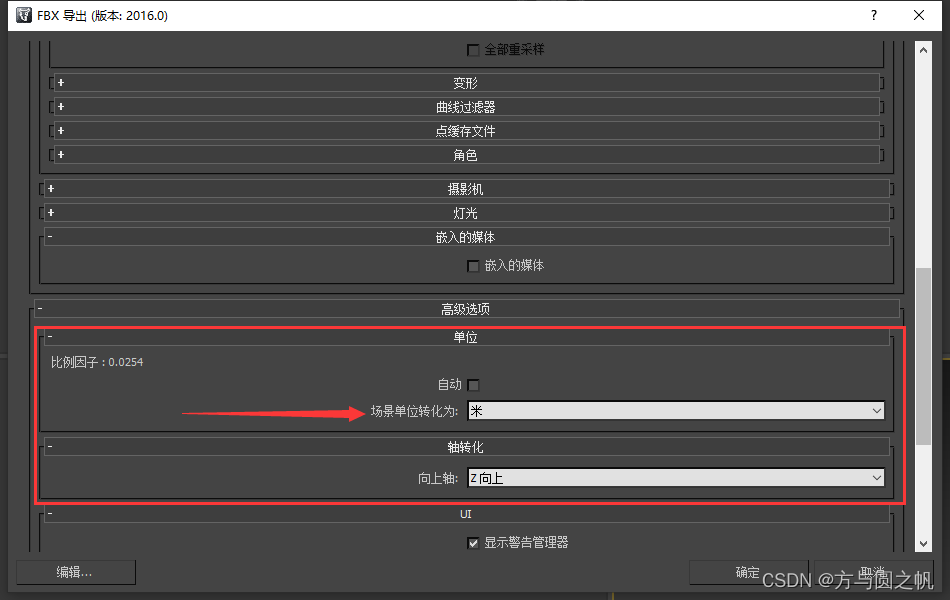Click the 确定 button

[x=748, y=572]
